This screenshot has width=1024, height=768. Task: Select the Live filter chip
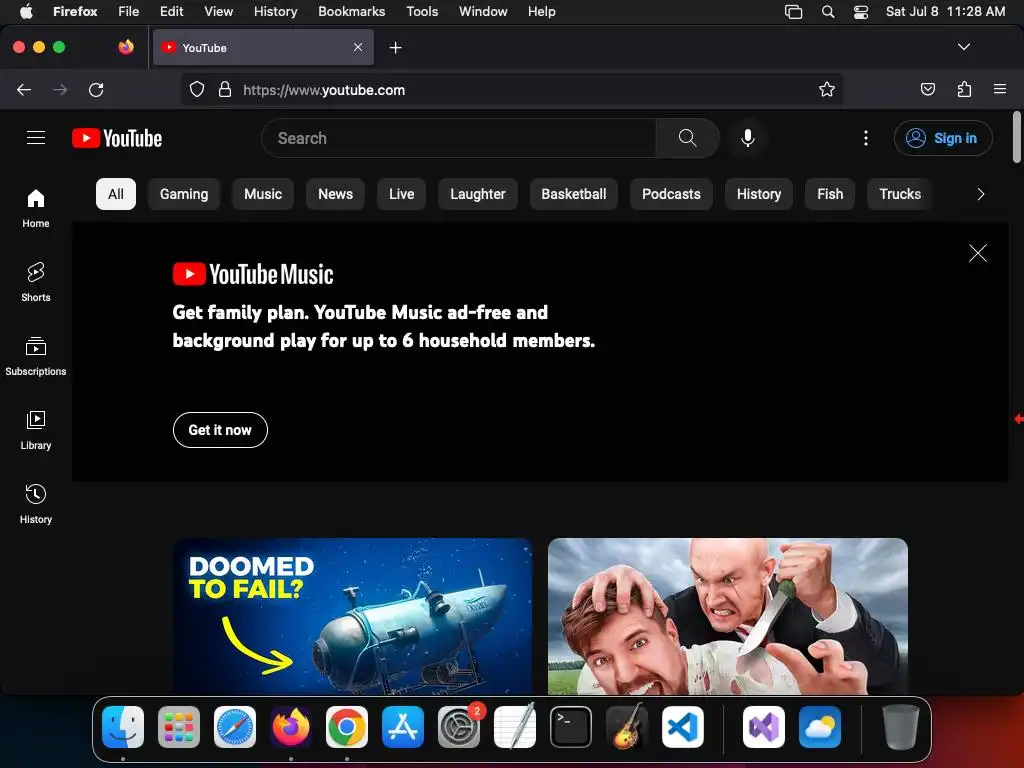[x=402, y=194]
